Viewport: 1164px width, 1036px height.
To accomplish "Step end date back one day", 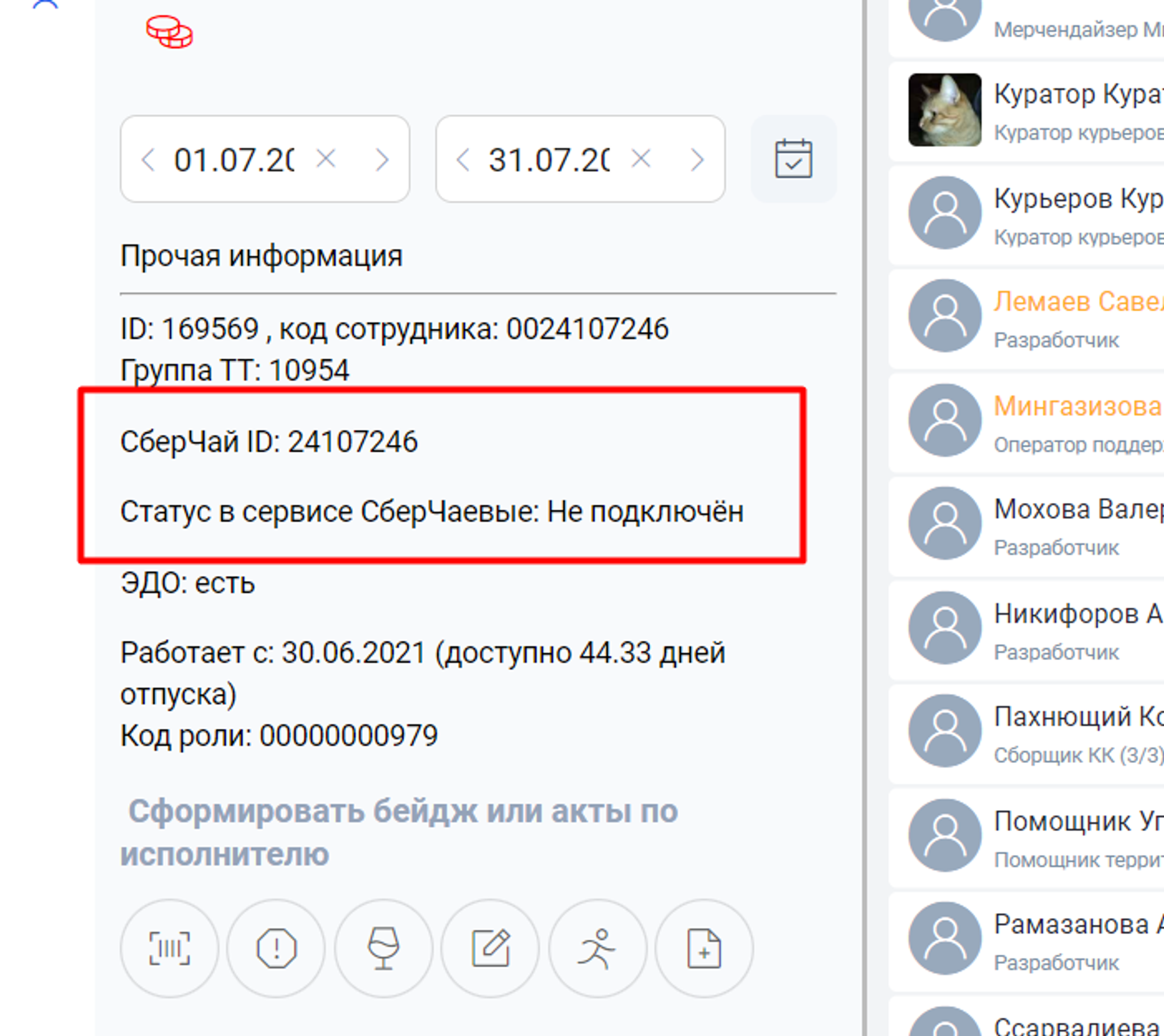I will point(463,159).
